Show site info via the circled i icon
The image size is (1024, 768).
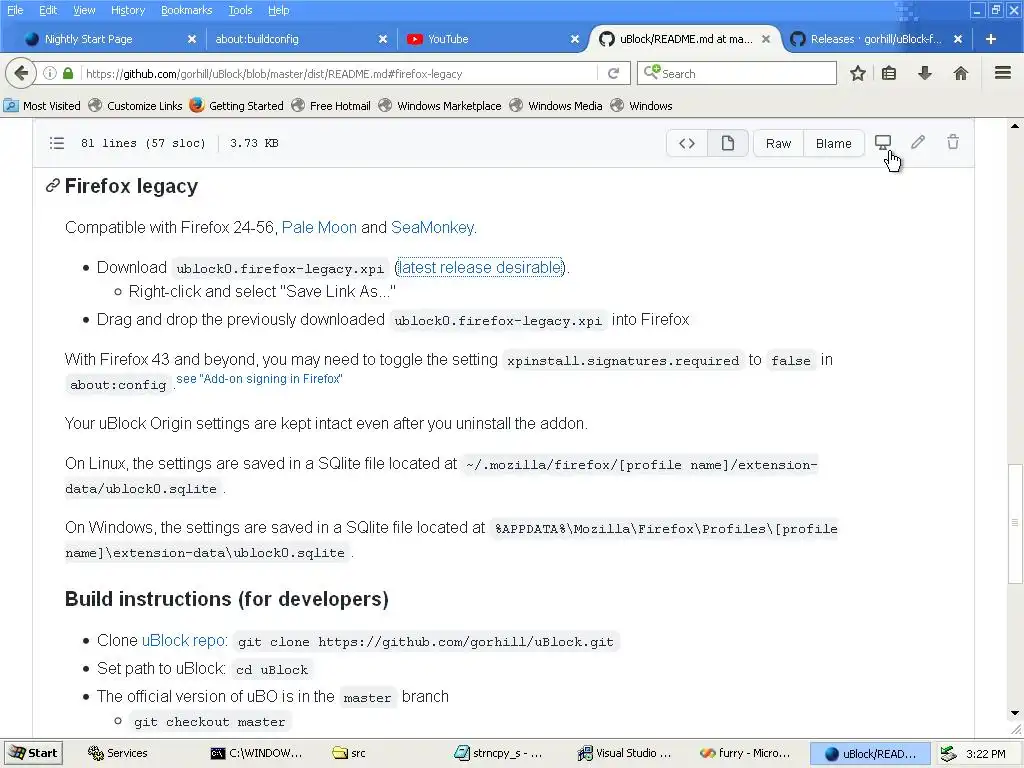[x=50, y=74]
